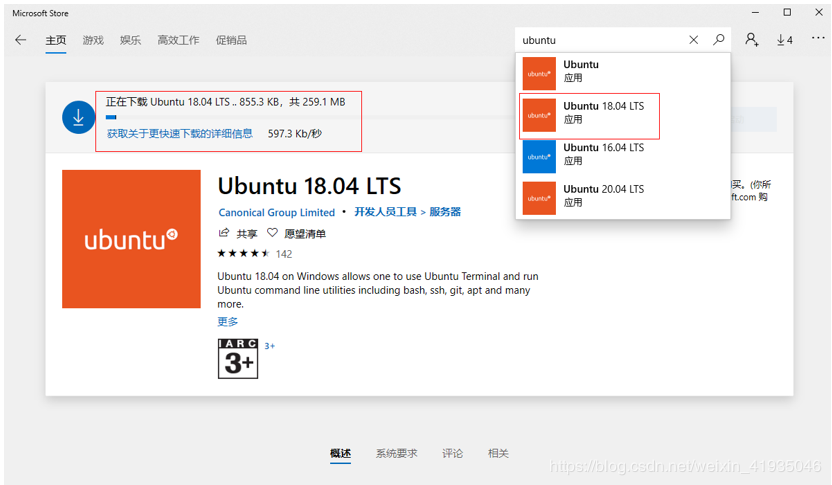Screen dimensions: 832x485
Task: Select Ubuntu 20.04 LTS search suggestion
Action: click(623, 197)
